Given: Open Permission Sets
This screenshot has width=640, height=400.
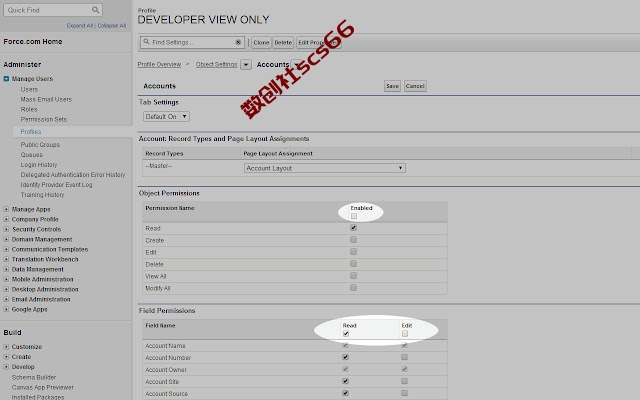Looking at the screenshot, I should [x=44, y=119].
